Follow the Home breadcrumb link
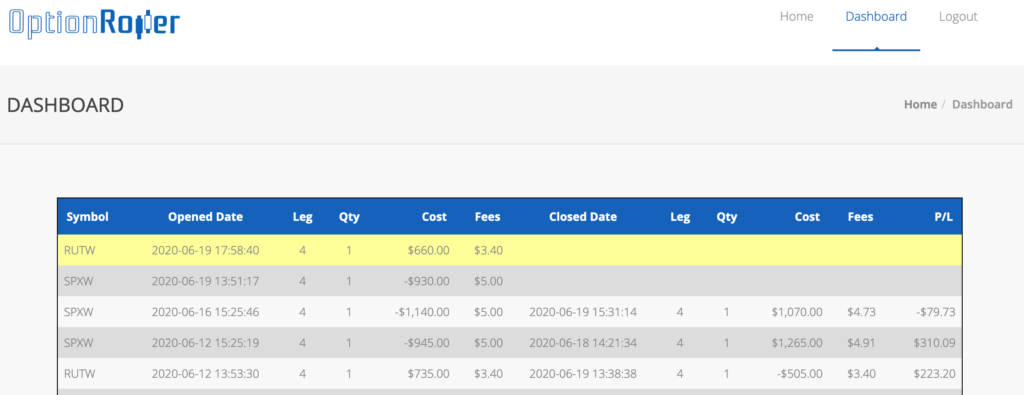 pyautogui.click(x=920, y=104)
